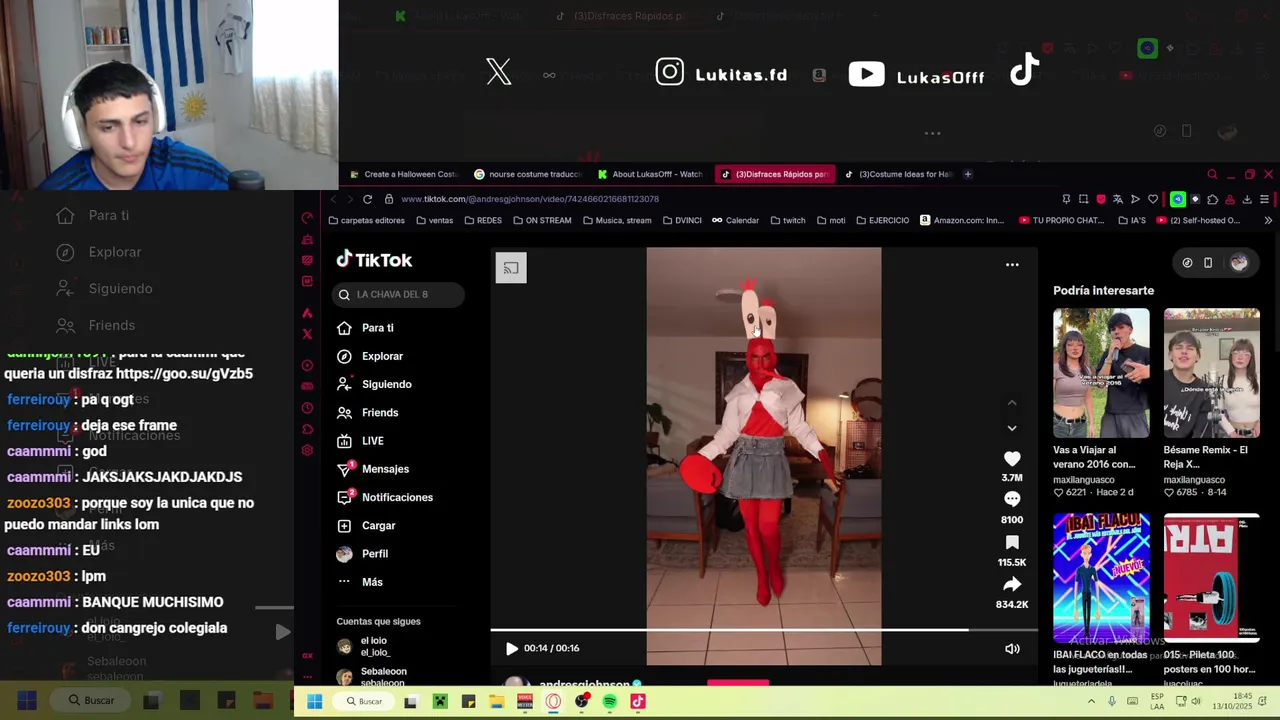The height and width of the screenshot is (720, 1280).
Task: Play the paused TikTok video
Action: tap(512, 648)
